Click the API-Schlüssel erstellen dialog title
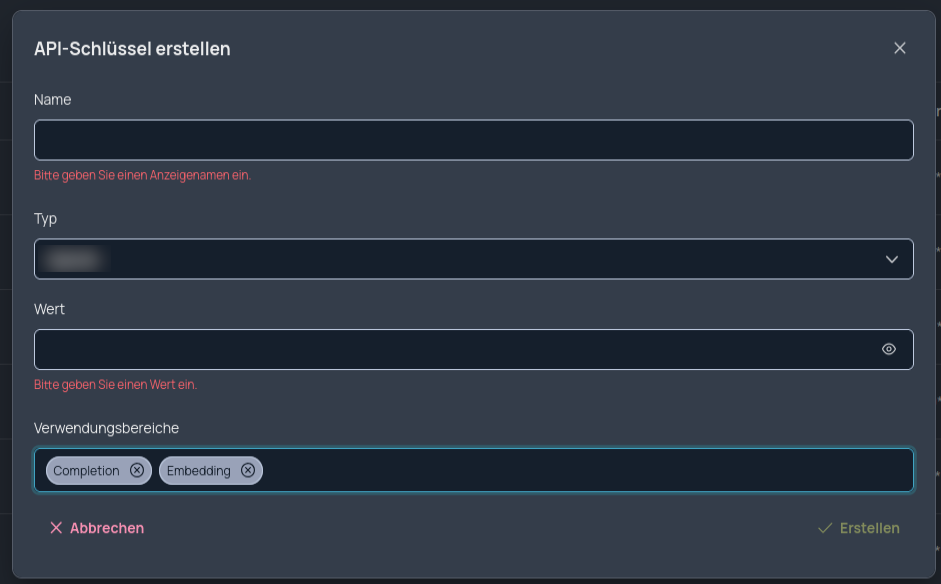The height and width of the screenshot is (584, 941). pos(132,49)
